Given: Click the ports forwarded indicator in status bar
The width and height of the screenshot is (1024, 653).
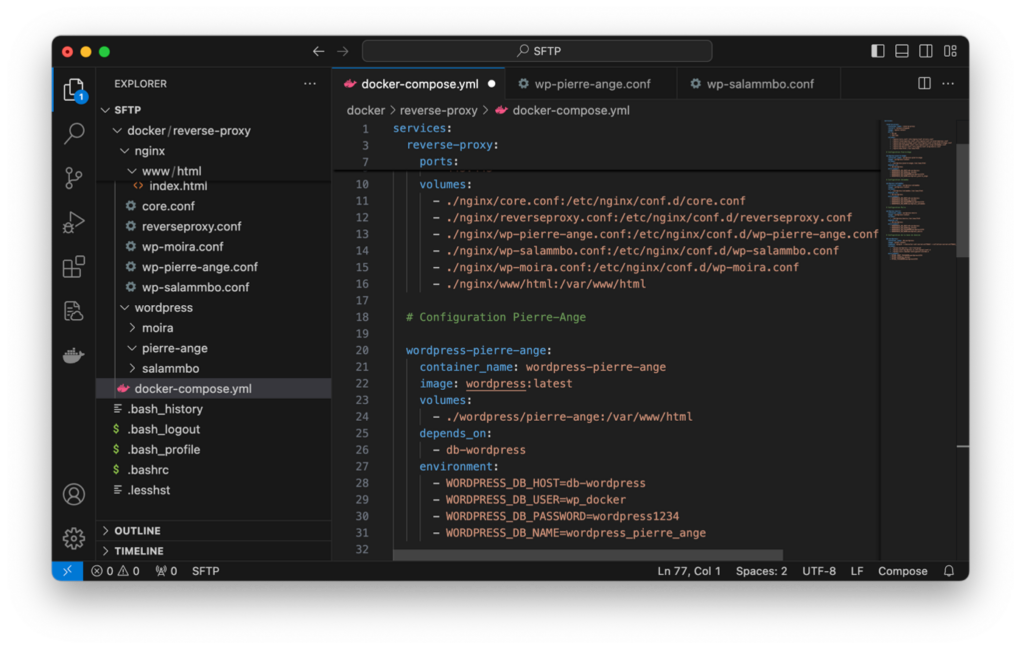Looking at the screenshot, I should 166,571.
